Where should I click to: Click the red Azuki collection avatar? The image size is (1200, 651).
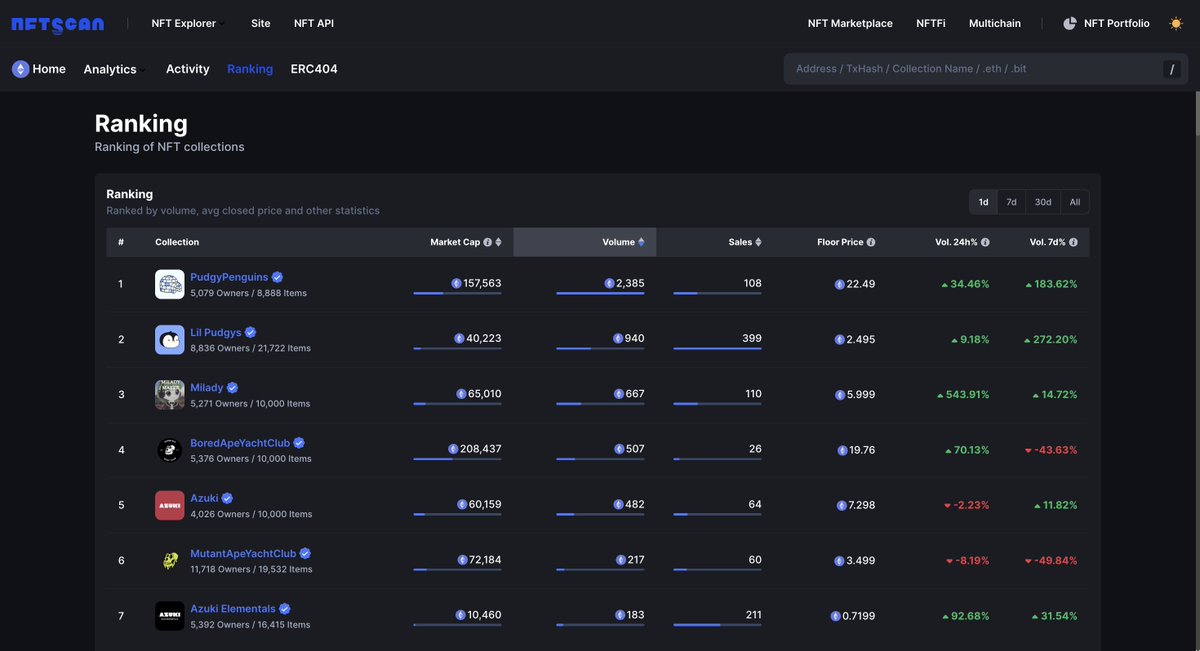click(170, 506)
